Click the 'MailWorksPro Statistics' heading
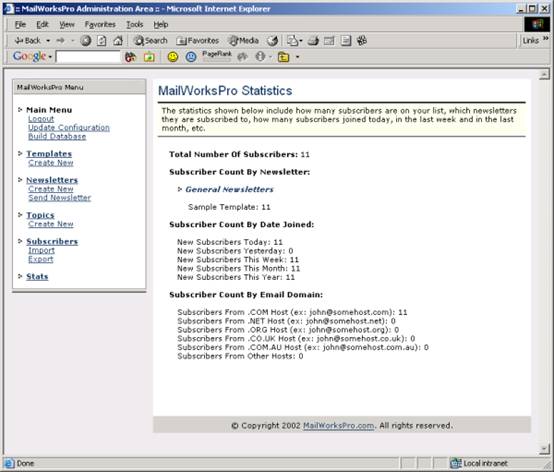The image size is (554, 472). coord(225,91)
